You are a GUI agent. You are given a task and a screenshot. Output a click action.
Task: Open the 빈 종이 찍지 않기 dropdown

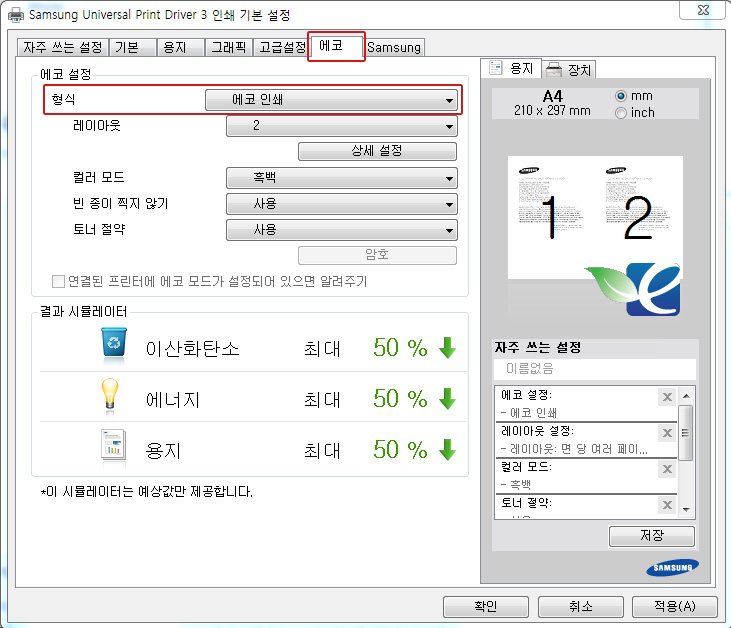[342, 204]
